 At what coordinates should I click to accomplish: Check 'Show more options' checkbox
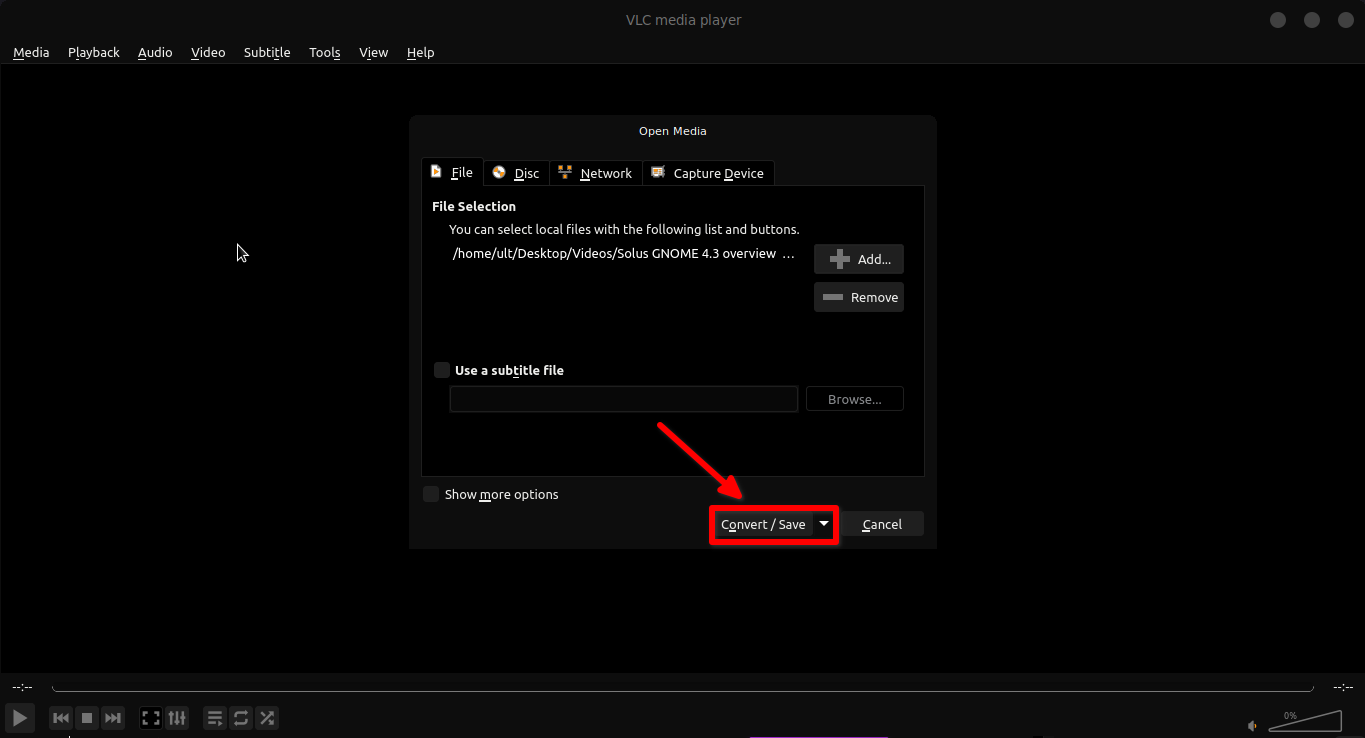[x=431, y=494]
